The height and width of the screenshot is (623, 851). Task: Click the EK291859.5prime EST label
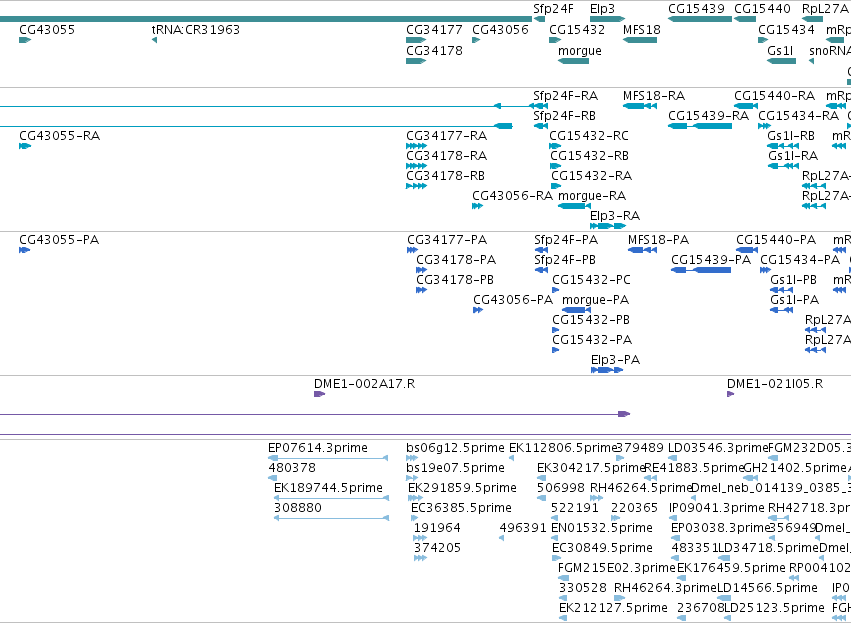(x=462, y=488)
